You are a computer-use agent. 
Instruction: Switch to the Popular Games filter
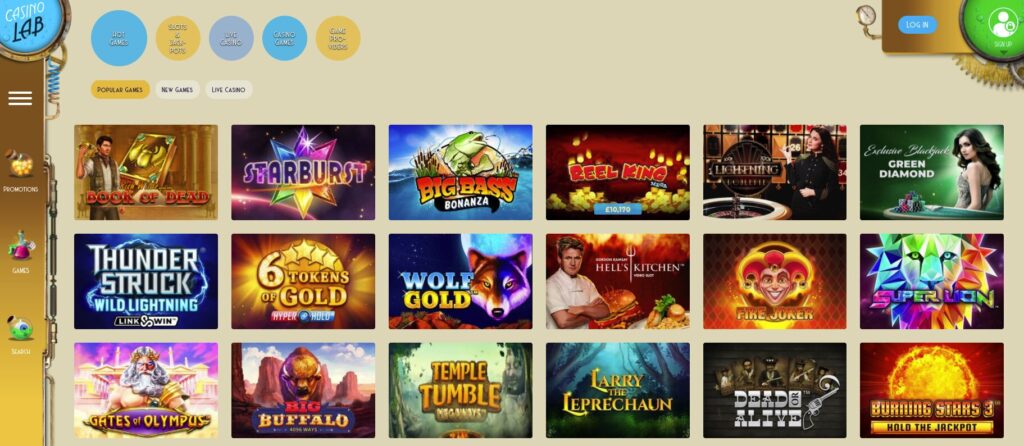tap(120, 89)
